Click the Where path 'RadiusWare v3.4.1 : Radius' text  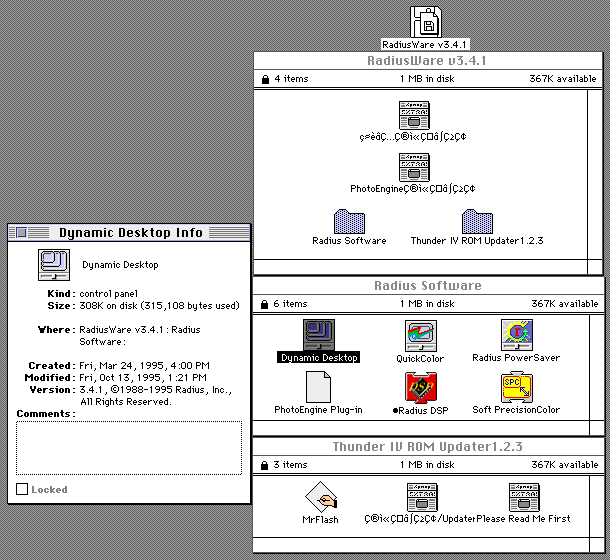(140, 330)
